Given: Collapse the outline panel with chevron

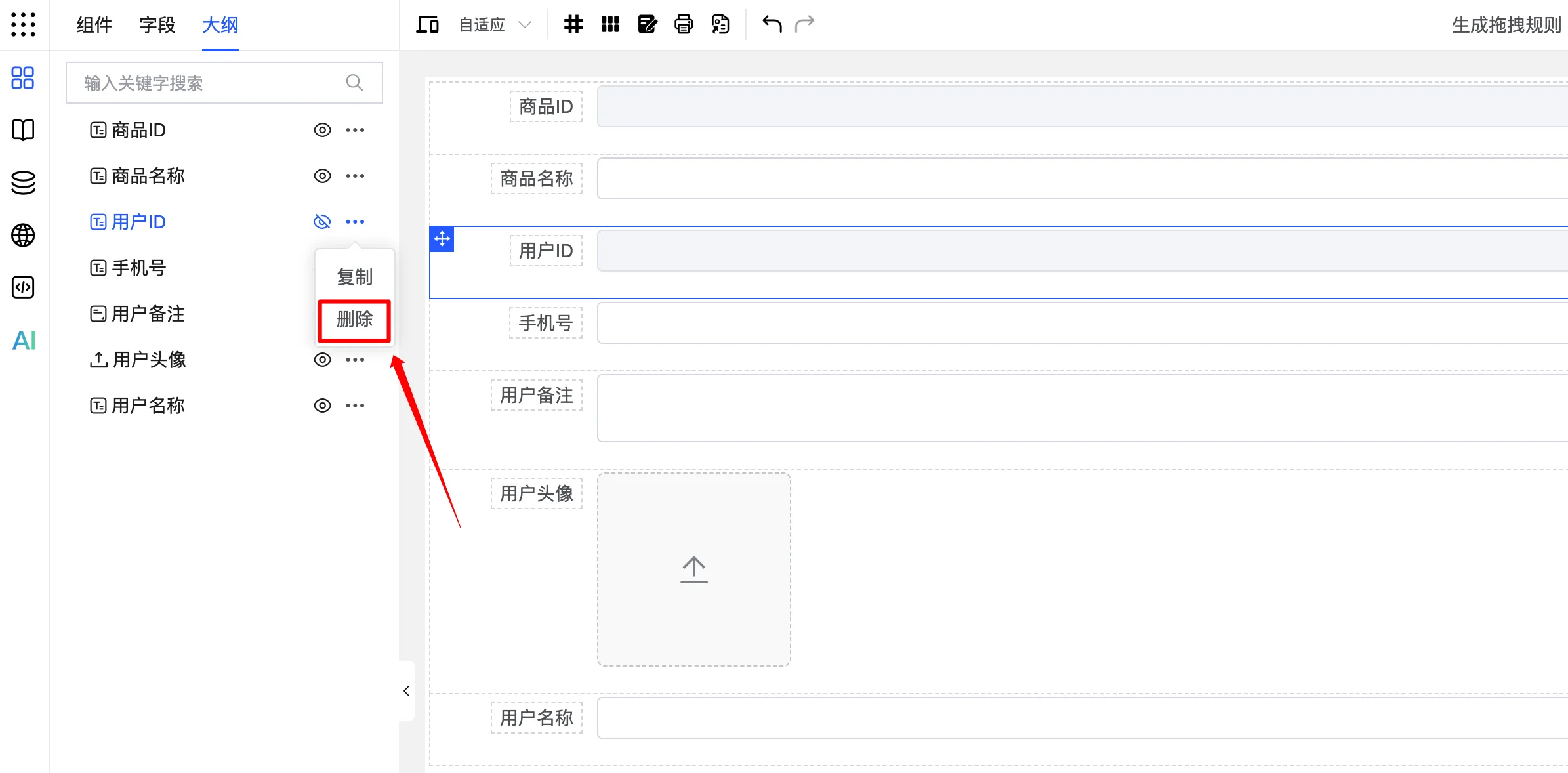Looking at the screenshot, I should (405, 691).
